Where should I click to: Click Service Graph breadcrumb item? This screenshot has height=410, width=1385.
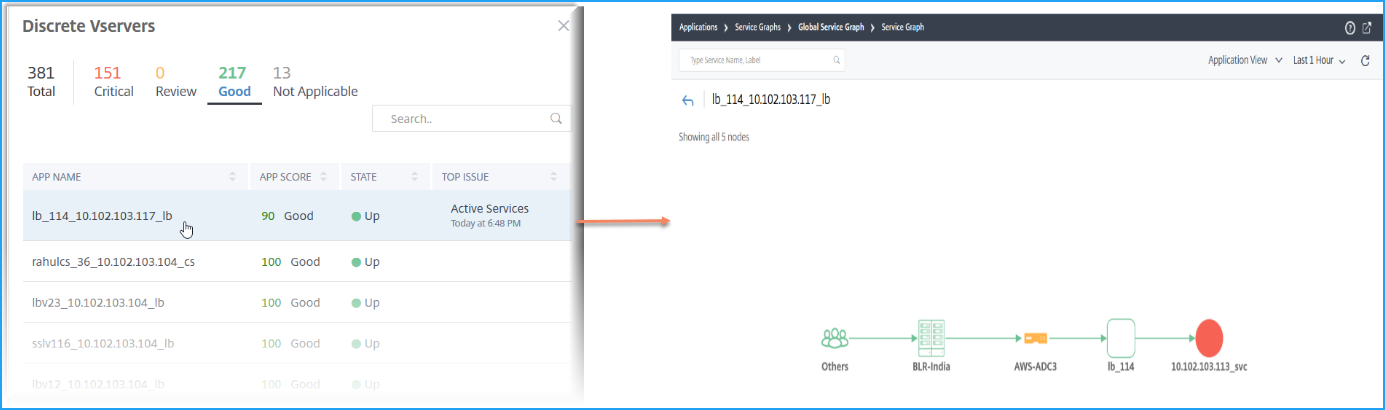pyautogui.click(x=902, y=27)
